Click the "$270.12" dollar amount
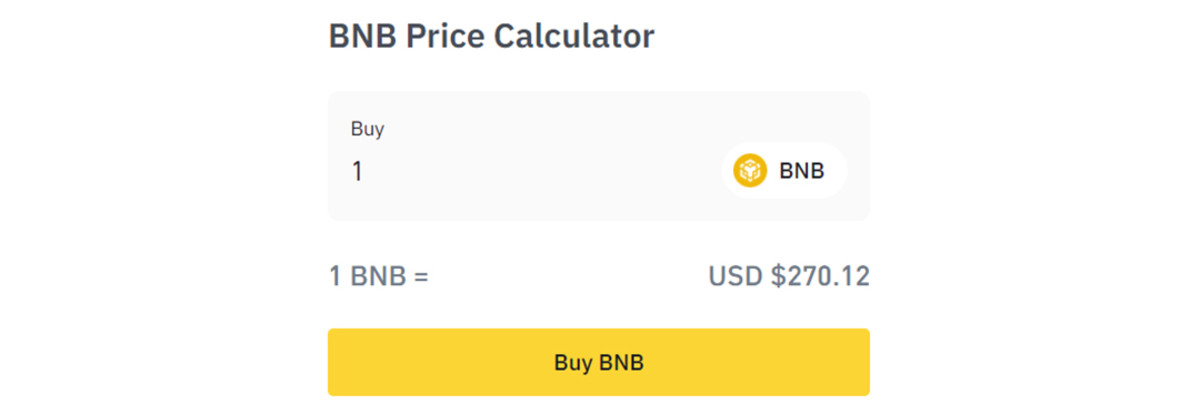 (820, 276)
